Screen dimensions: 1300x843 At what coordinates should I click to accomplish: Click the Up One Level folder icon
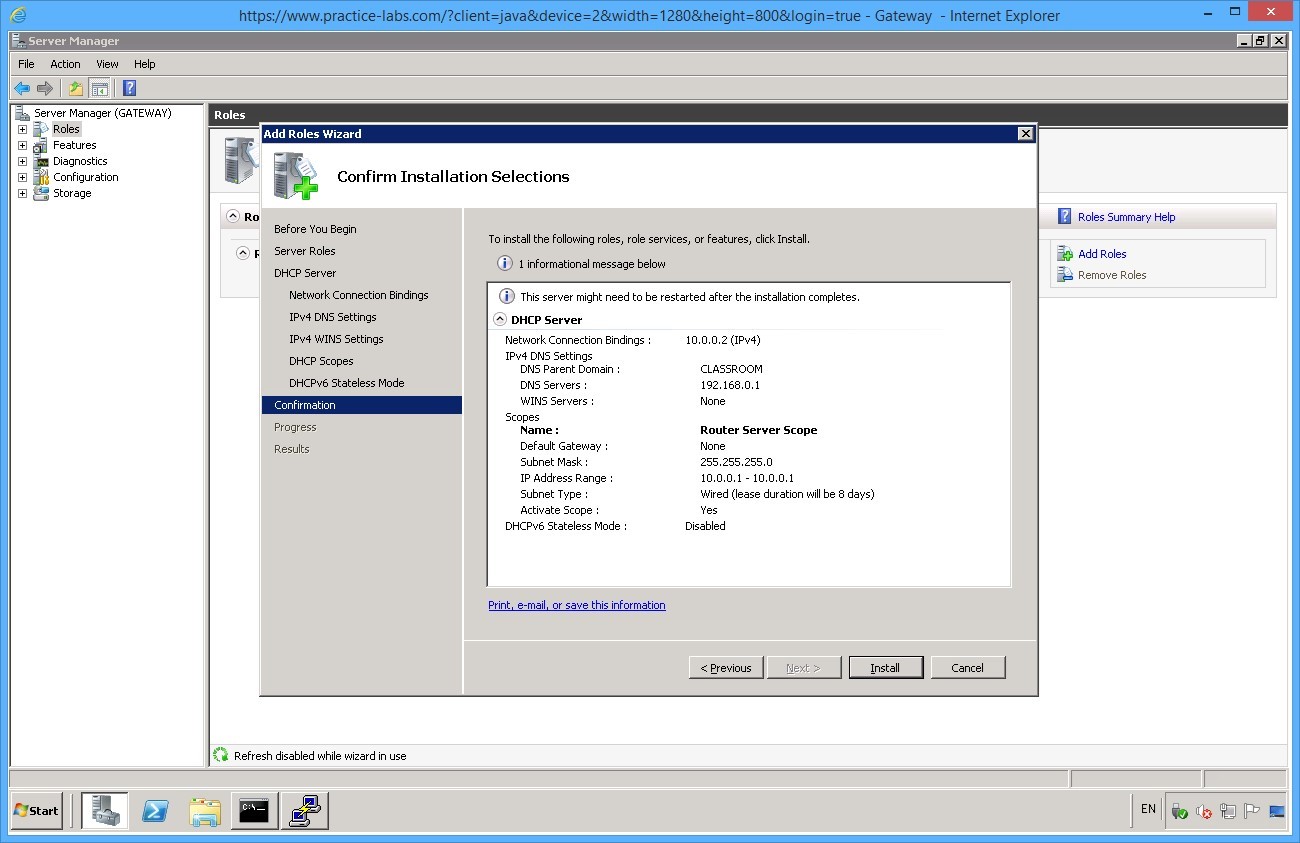click(x=76, y=88)
